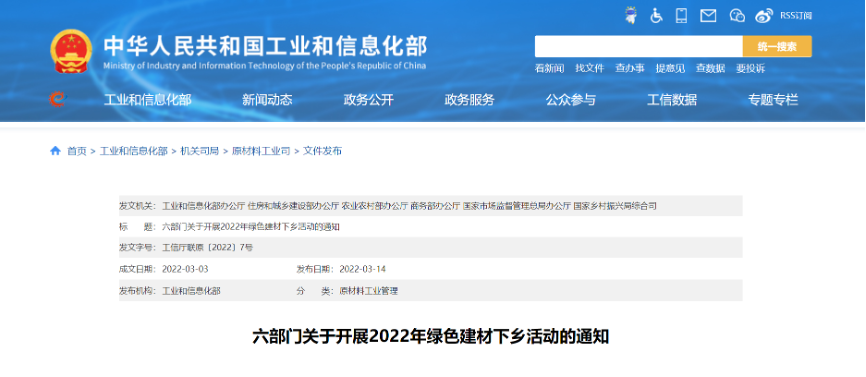This screenshot has height=377, width=866.
Task: Select the 提意见 quick link
Action: coord(670,68)
